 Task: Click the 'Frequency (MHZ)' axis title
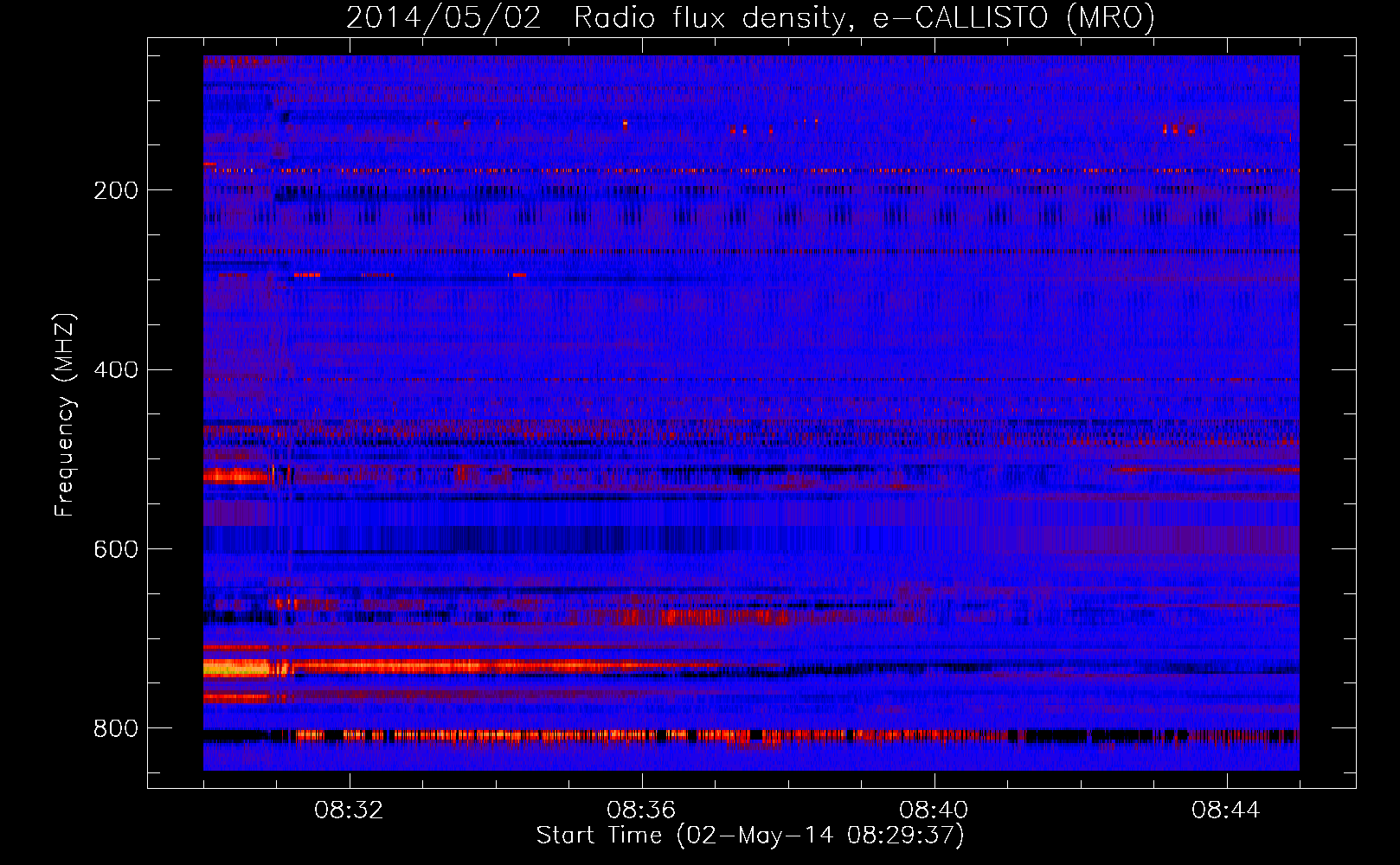tap(66, 414)
